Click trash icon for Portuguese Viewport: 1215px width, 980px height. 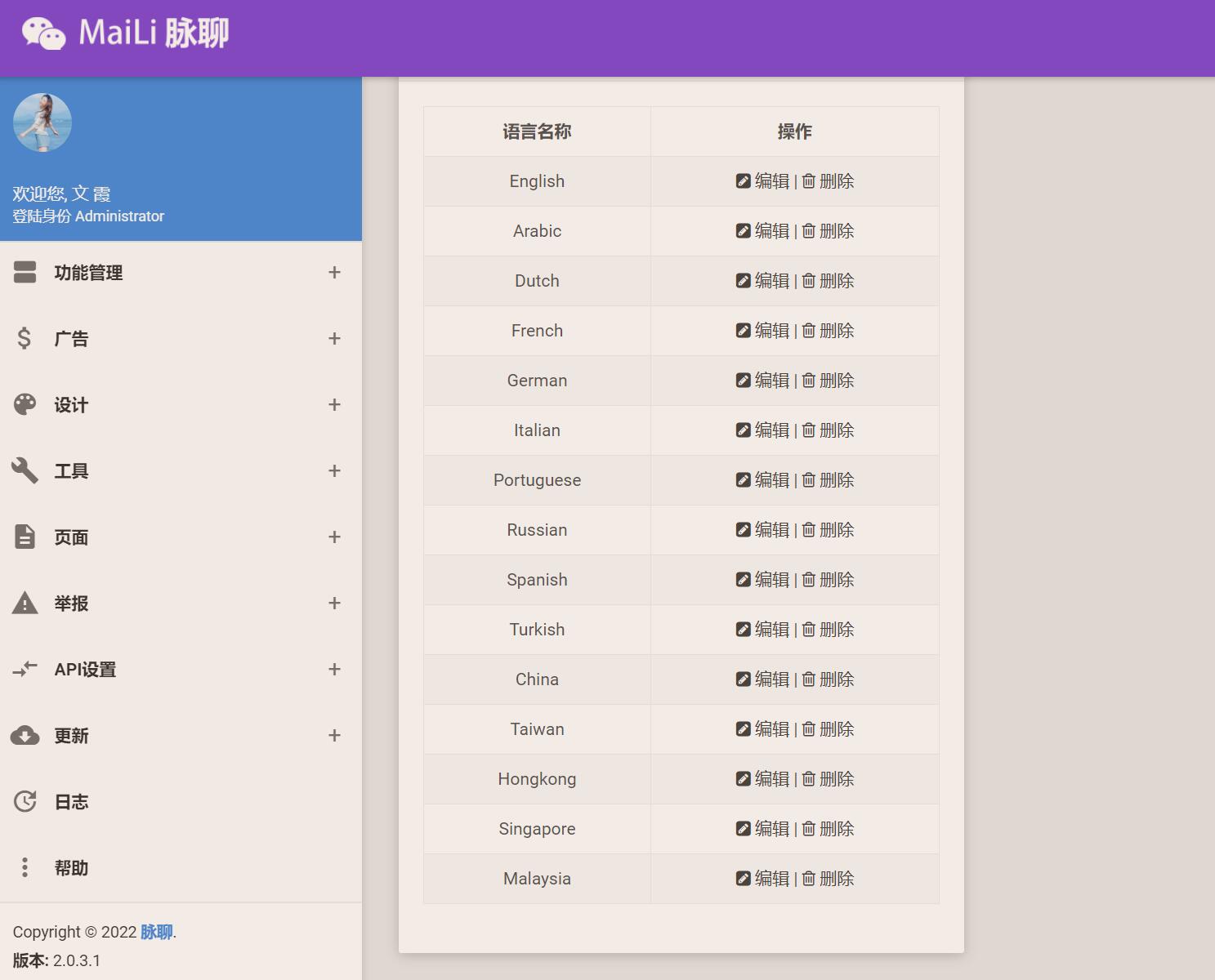[x=809, y=480]
